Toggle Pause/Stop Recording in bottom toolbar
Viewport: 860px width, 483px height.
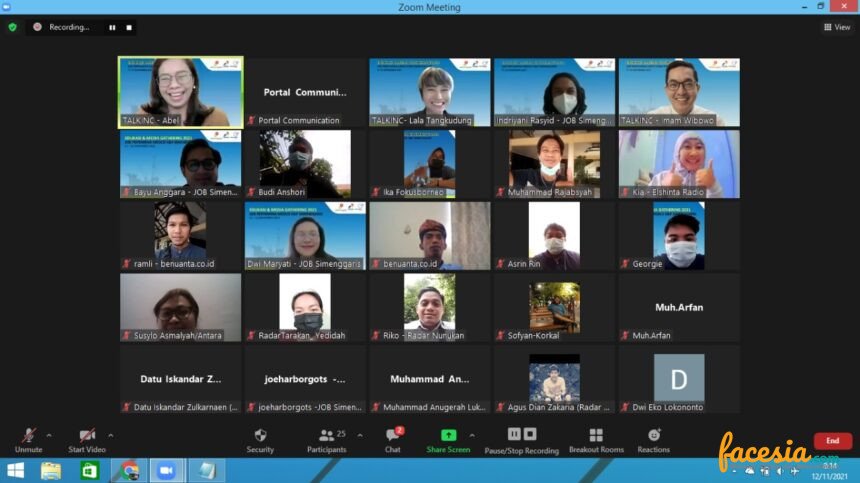pos(521,439)
